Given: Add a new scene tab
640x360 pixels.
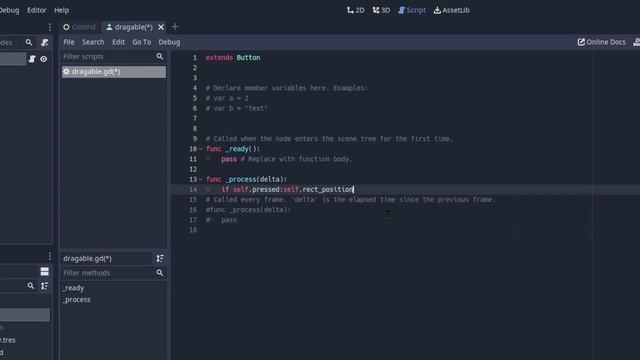Looking at the screenshot, I should point(175,27).
